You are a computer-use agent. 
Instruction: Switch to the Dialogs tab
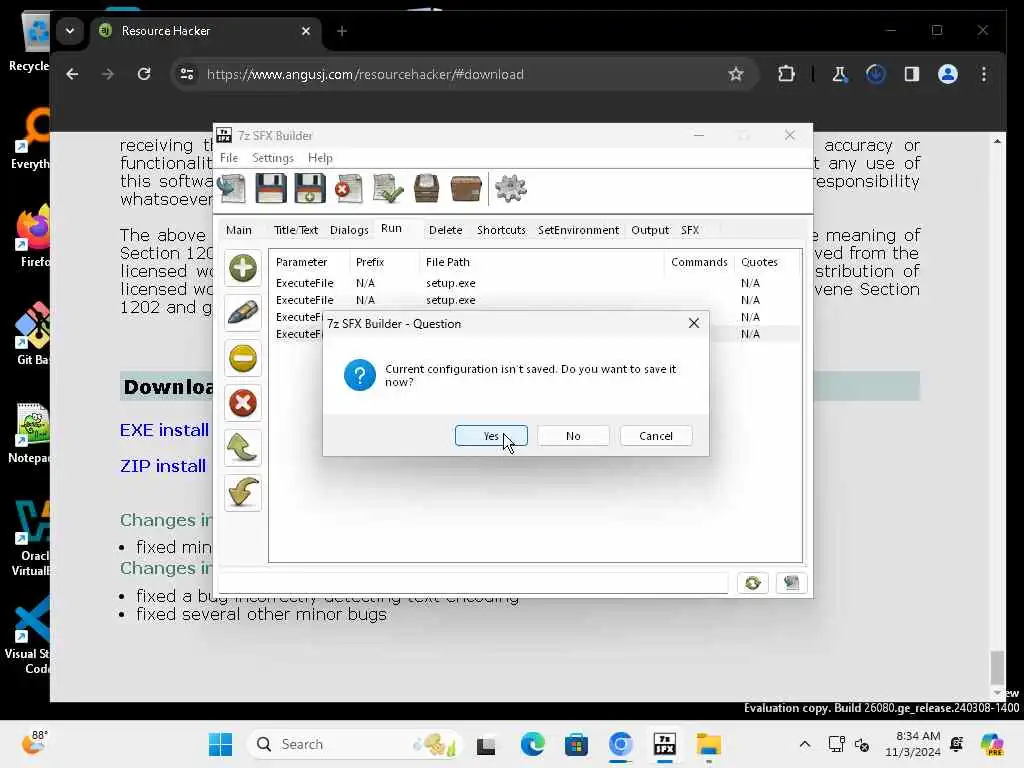(349, 230)
